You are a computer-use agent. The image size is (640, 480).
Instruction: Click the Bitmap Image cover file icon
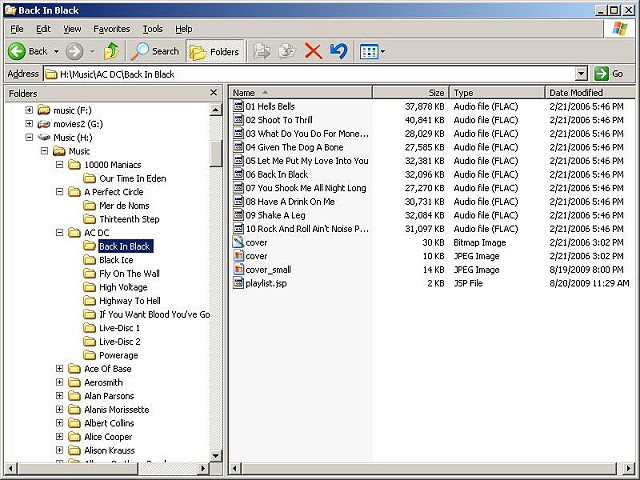coord(238,242)
